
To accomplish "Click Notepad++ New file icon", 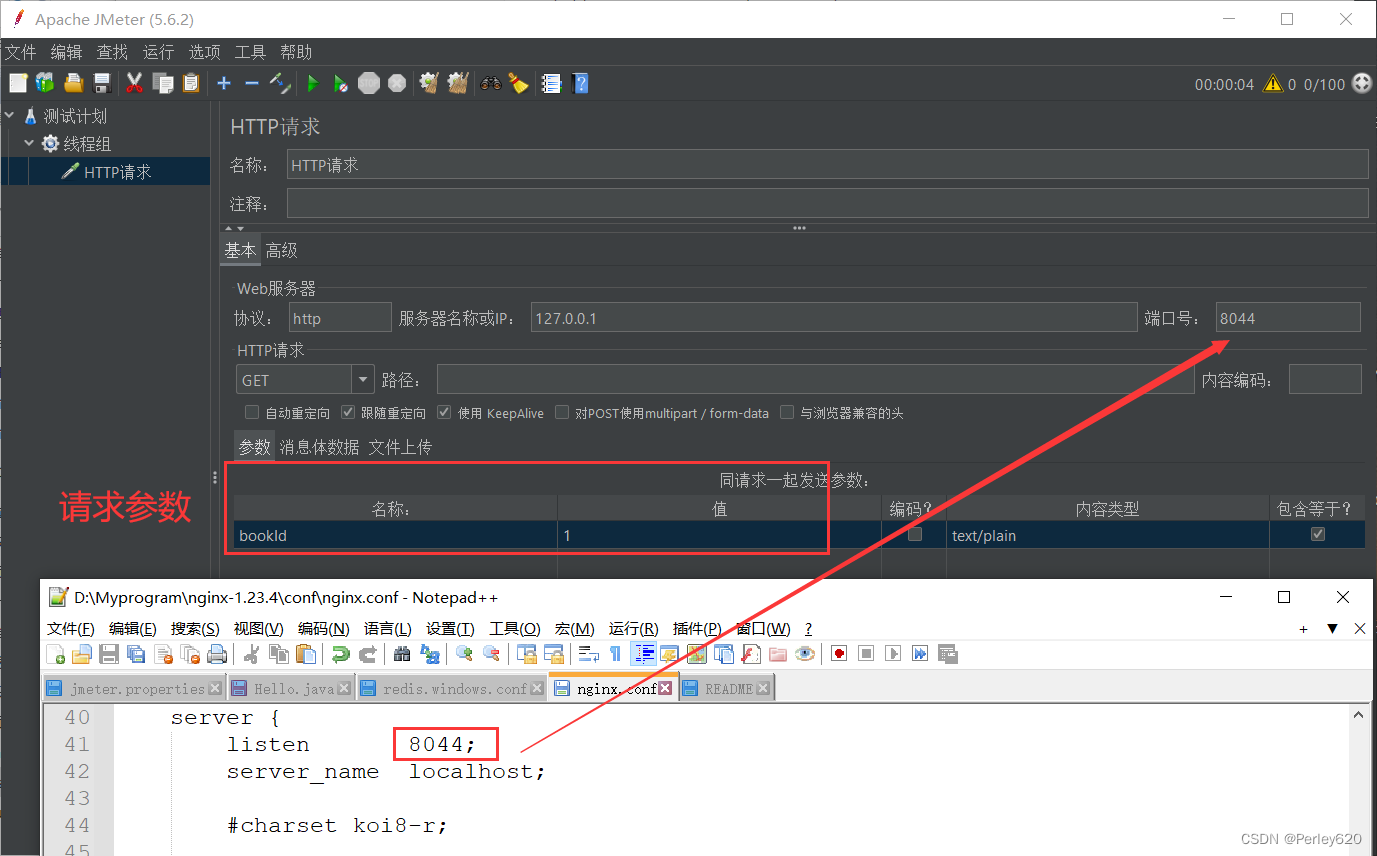I will pos(56,654).
